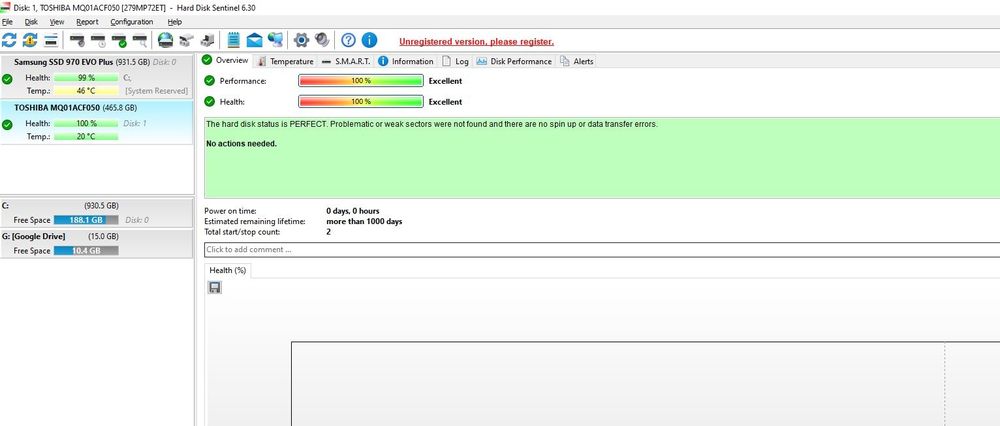Click the 'Click to add comment' field
The image size is (1000, 426).
[602, 249]
